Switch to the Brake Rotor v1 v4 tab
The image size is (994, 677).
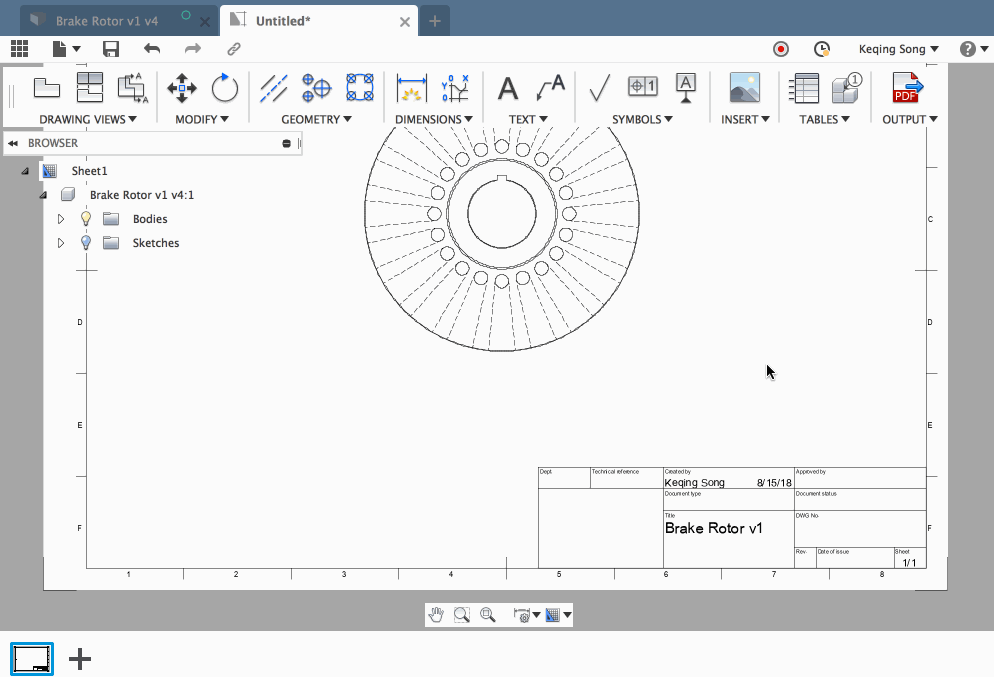(107, 20)
